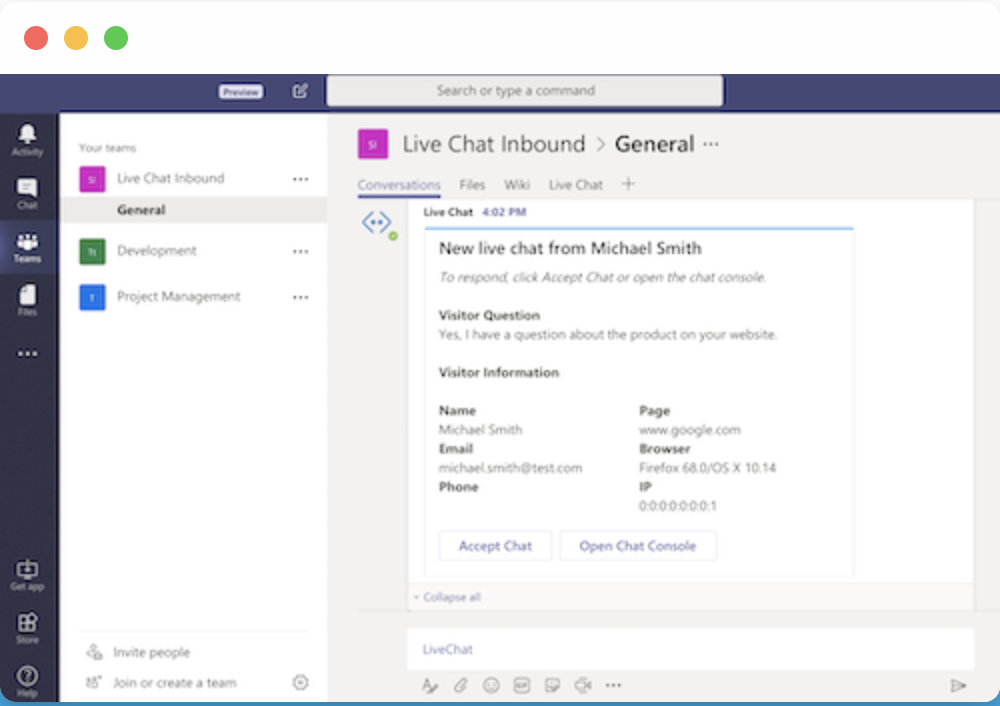Screen dimensions: 1000x706
Task: Click the green maximize window button
Action: tap(116, 38)
